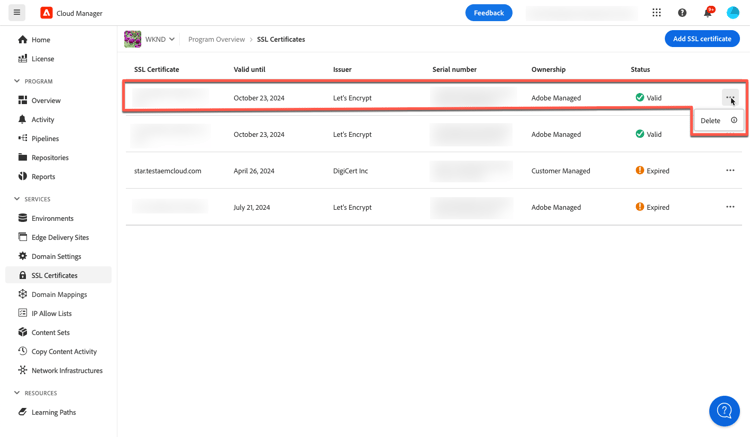Viewport: 750px width, 437px height.
Task: Click the Status column header
Action: click(x=640, y=69)
